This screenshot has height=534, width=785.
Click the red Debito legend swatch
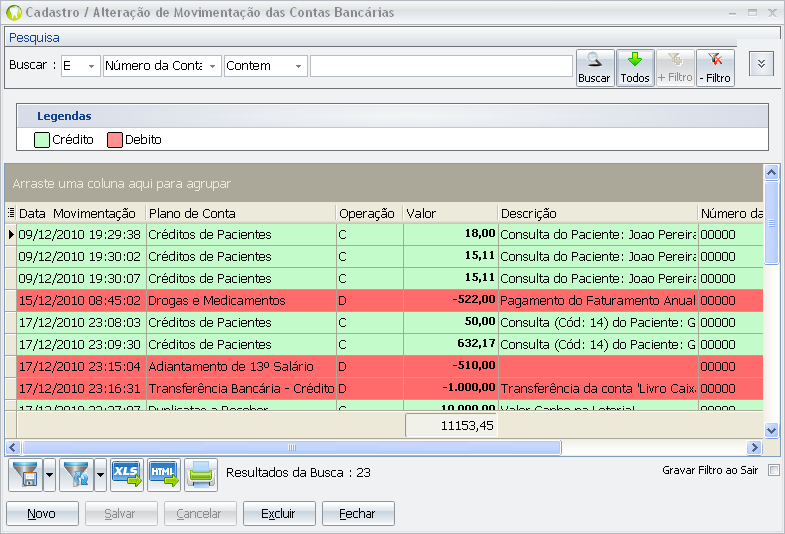coord(115,140)
